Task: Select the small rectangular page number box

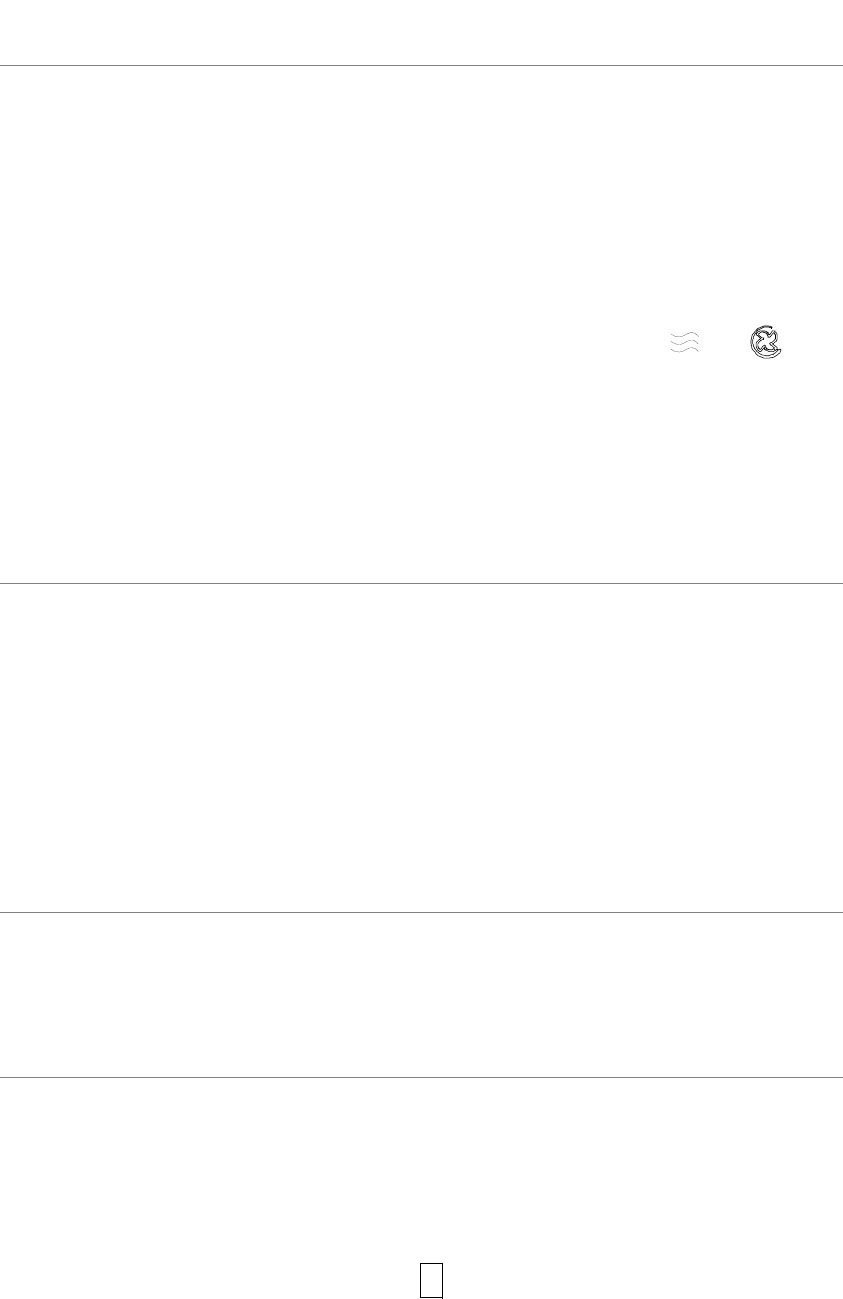Action: pyautogui.click(x=431, y=1280)
